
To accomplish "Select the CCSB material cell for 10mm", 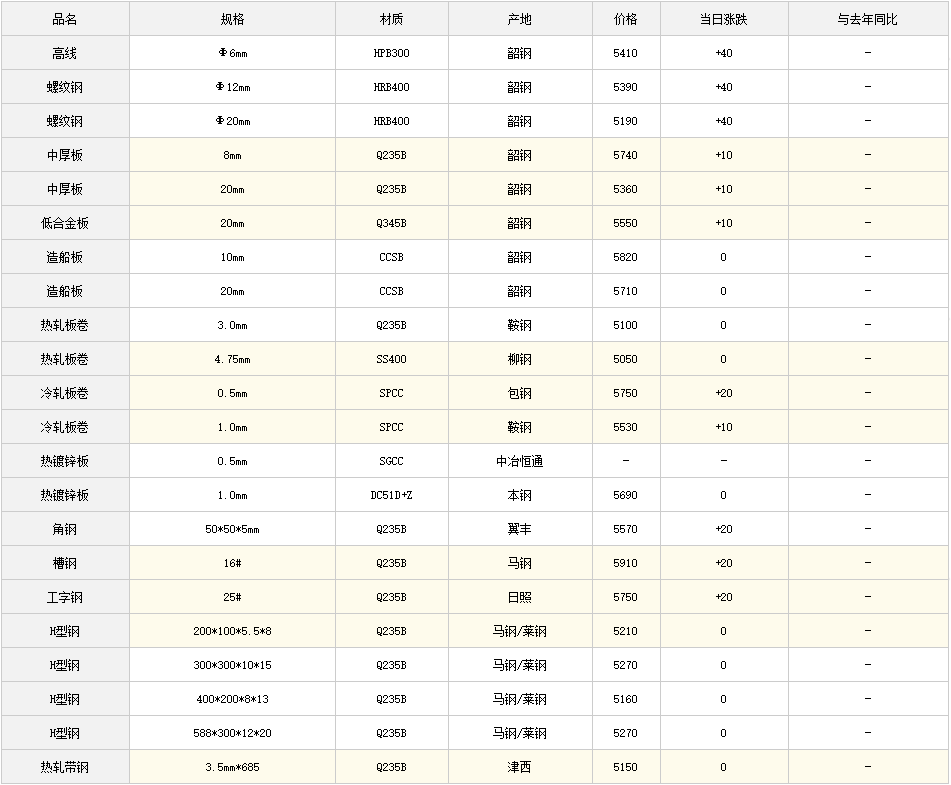I will (392, 257).
